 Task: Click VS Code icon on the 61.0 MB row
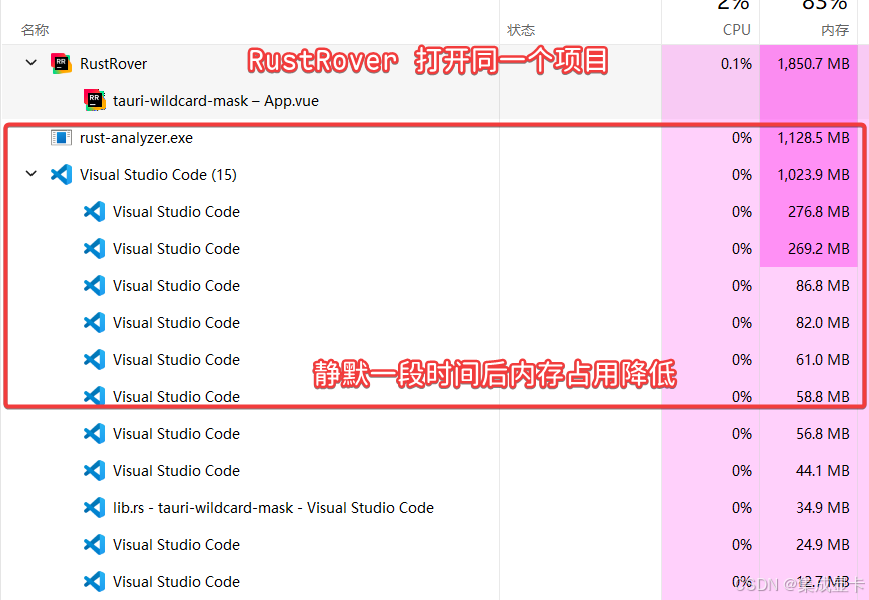coord(94,359)
